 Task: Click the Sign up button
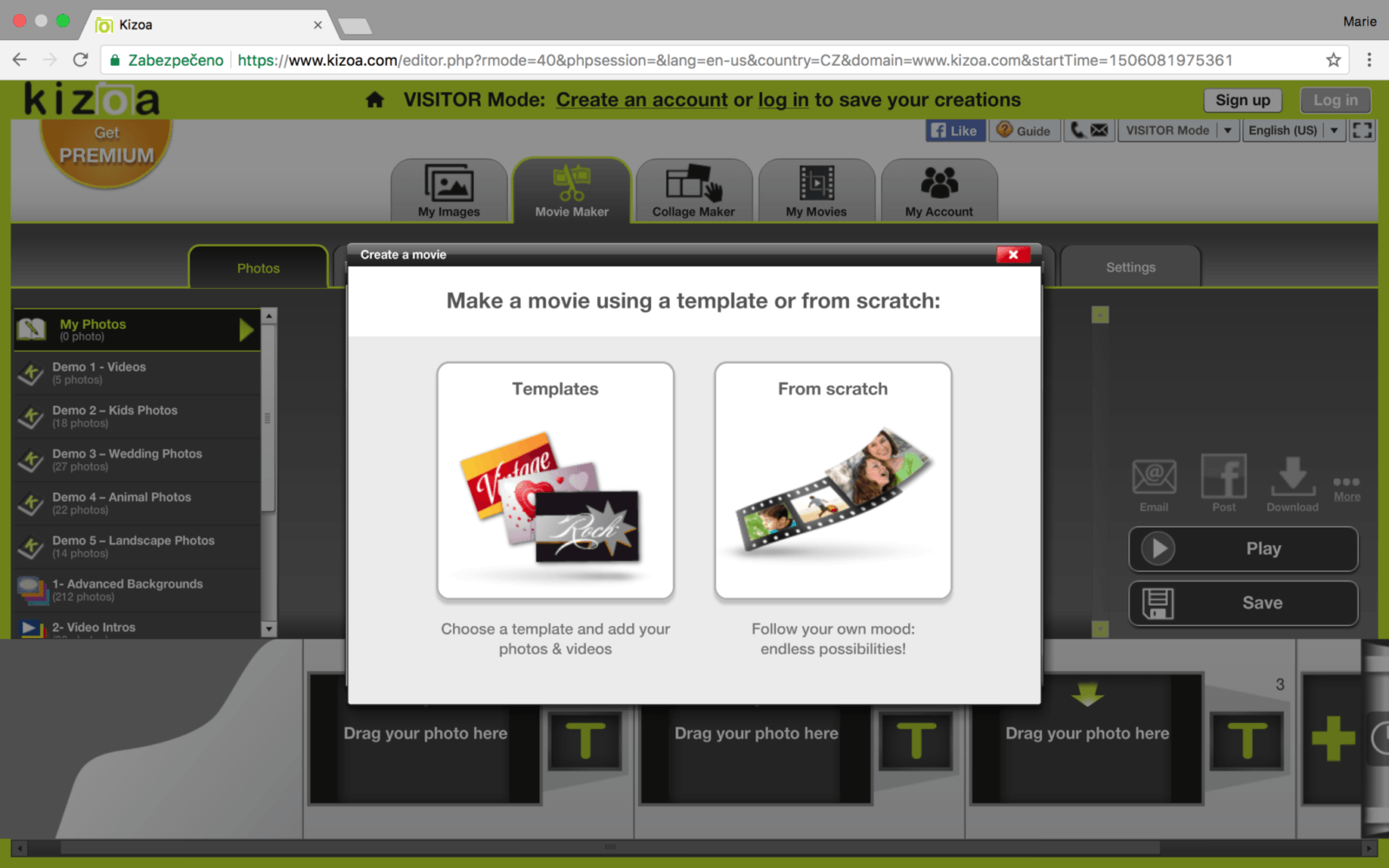tap(1242, 100)
